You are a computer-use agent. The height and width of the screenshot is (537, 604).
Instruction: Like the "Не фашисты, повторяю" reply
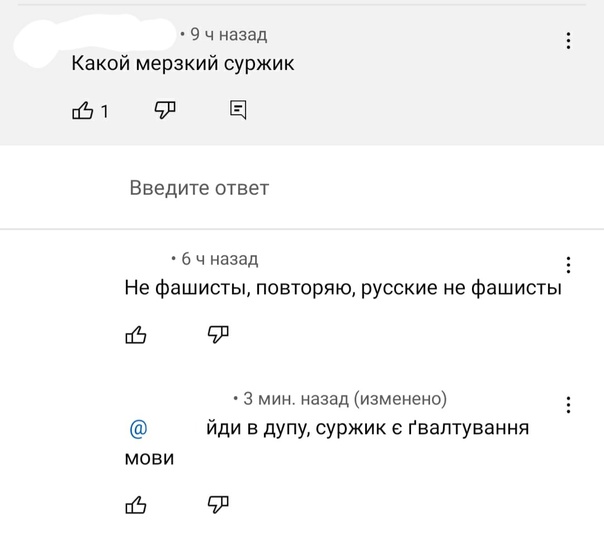pos(136,335)
